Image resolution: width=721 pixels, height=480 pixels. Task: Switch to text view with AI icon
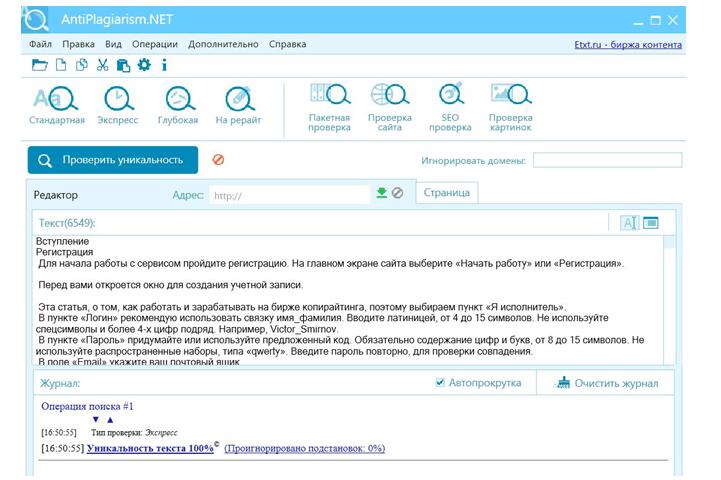tap(629, 223)
